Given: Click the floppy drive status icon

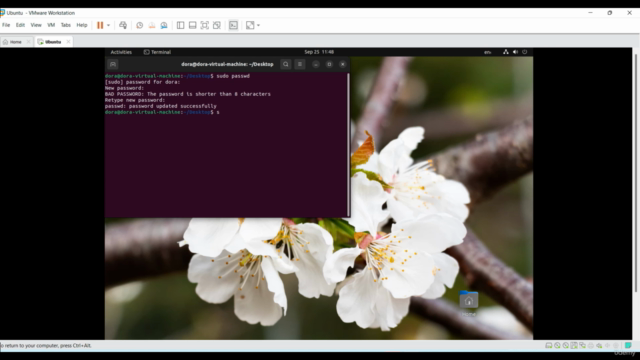Looking at the screenshot, I should click(x=574, y=346).
